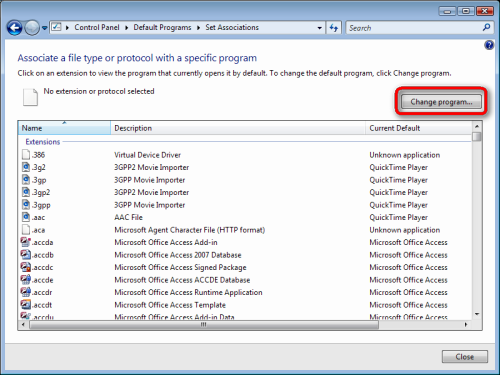Refresh the address bar location
500x375 pixels.
click(x=334, y=28)
